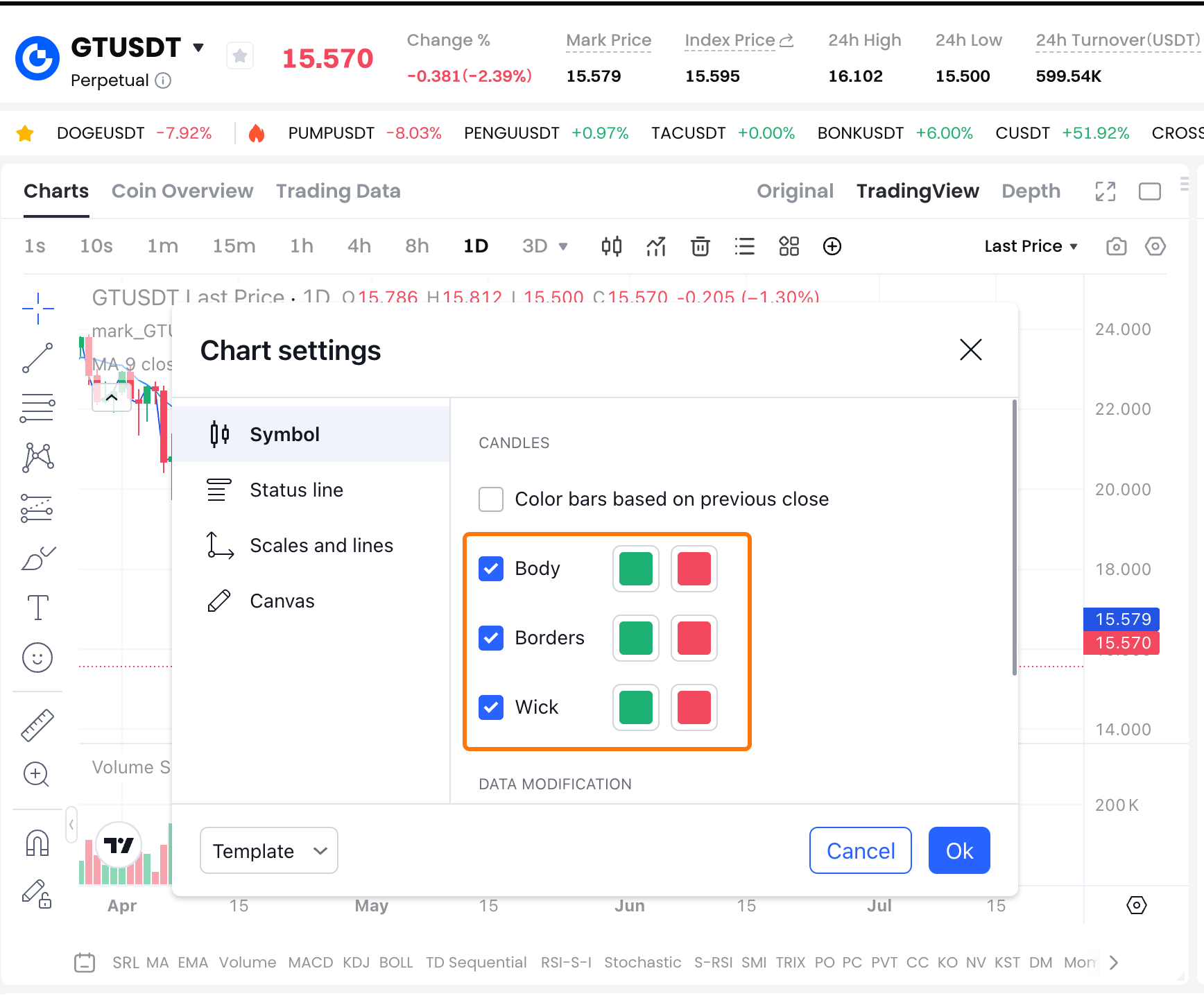
Task: Expand the 3D timeframe dropdown
Action: coord(545,246)
